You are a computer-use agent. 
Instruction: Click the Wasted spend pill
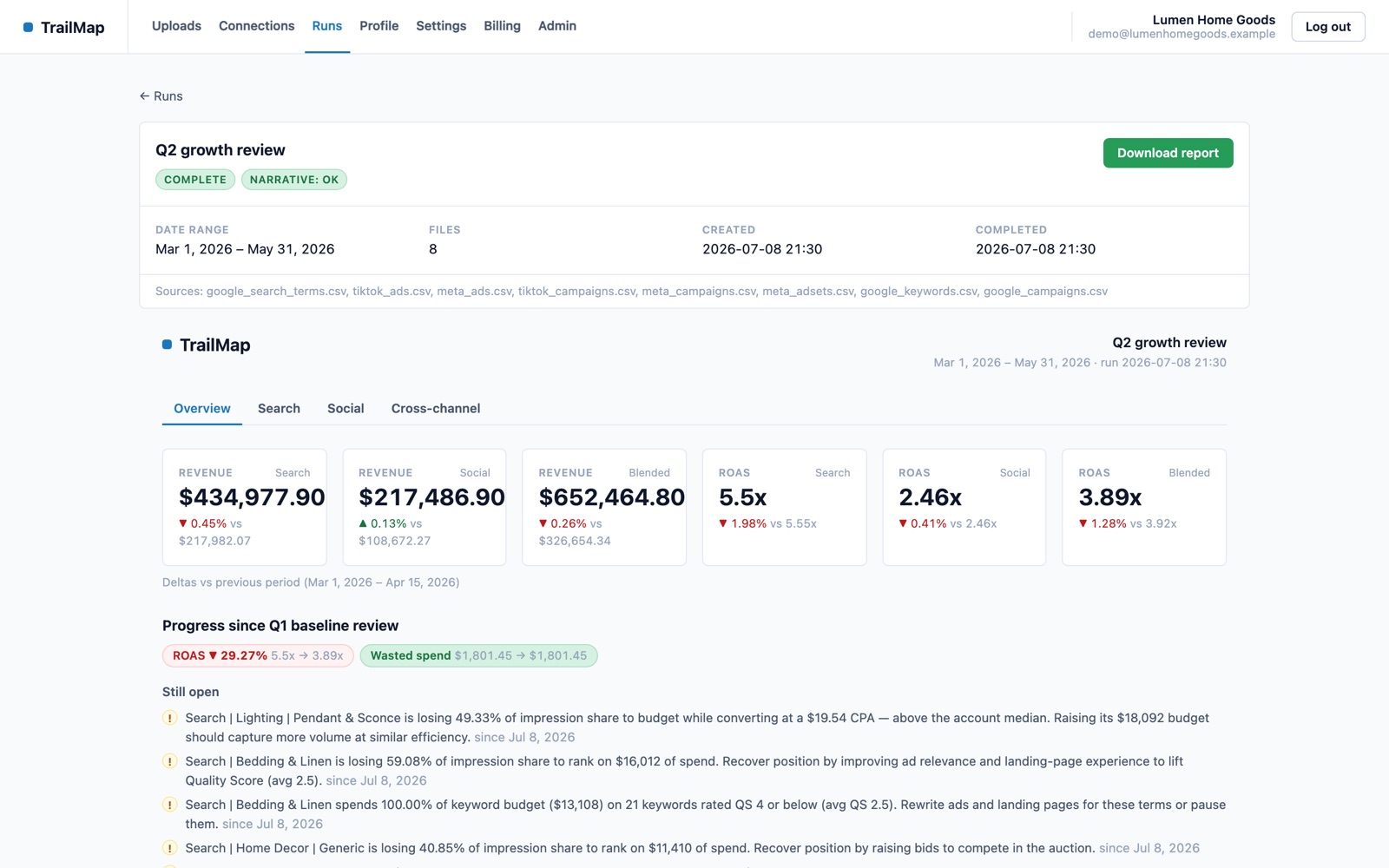click(478, 655)
